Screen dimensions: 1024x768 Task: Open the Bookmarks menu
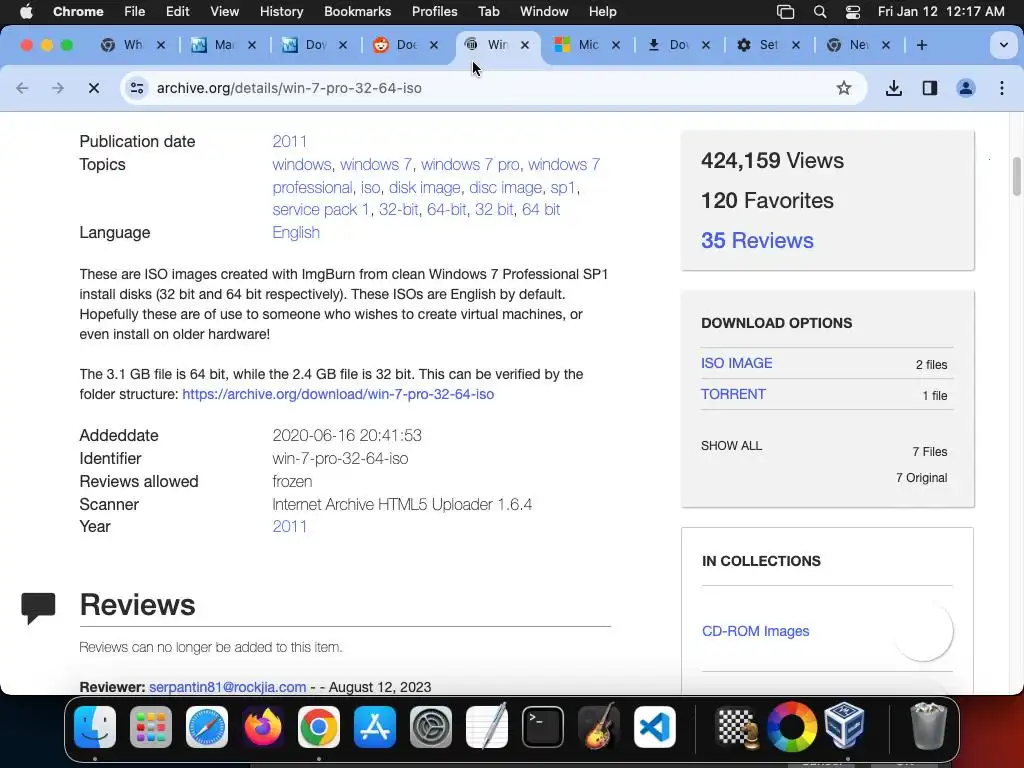(x=357, y=11)
